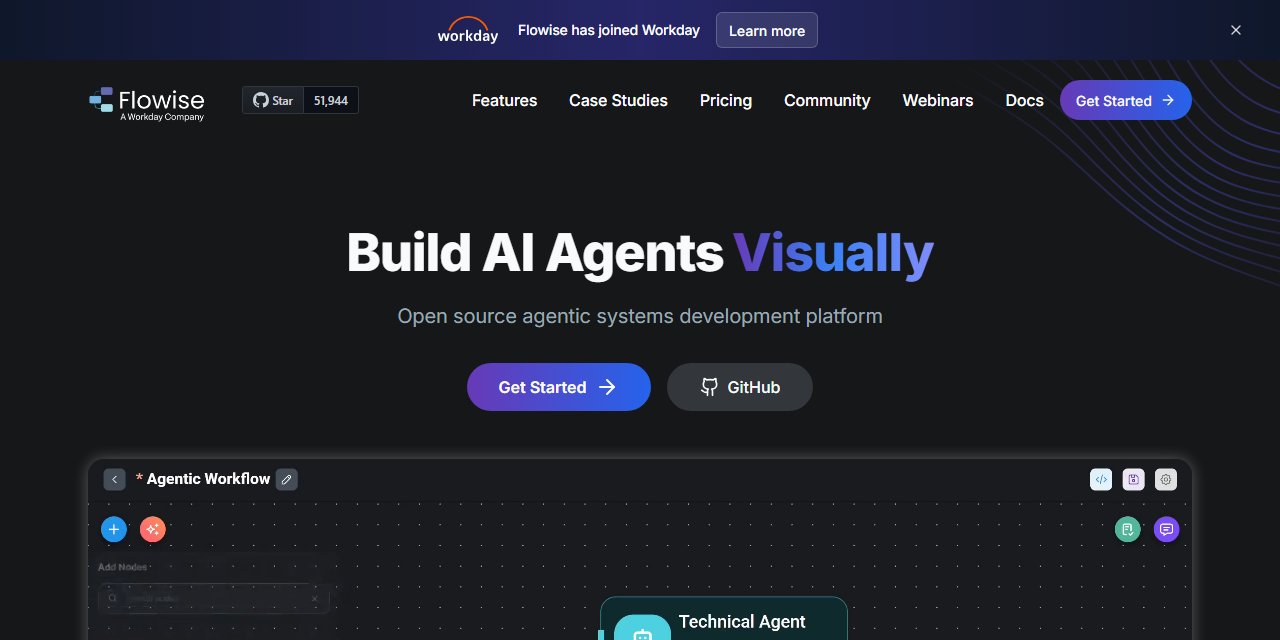
Task: Click the back arrow beside Agentic Workflow
Action: 114,479
